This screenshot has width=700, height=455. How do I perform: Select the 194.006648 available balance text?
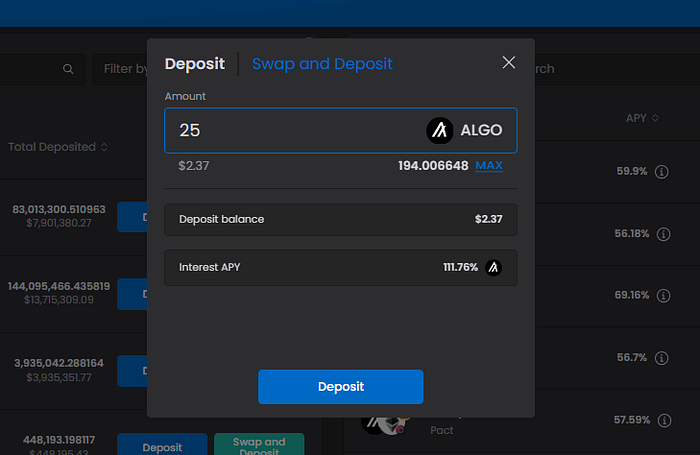(433, 166)
